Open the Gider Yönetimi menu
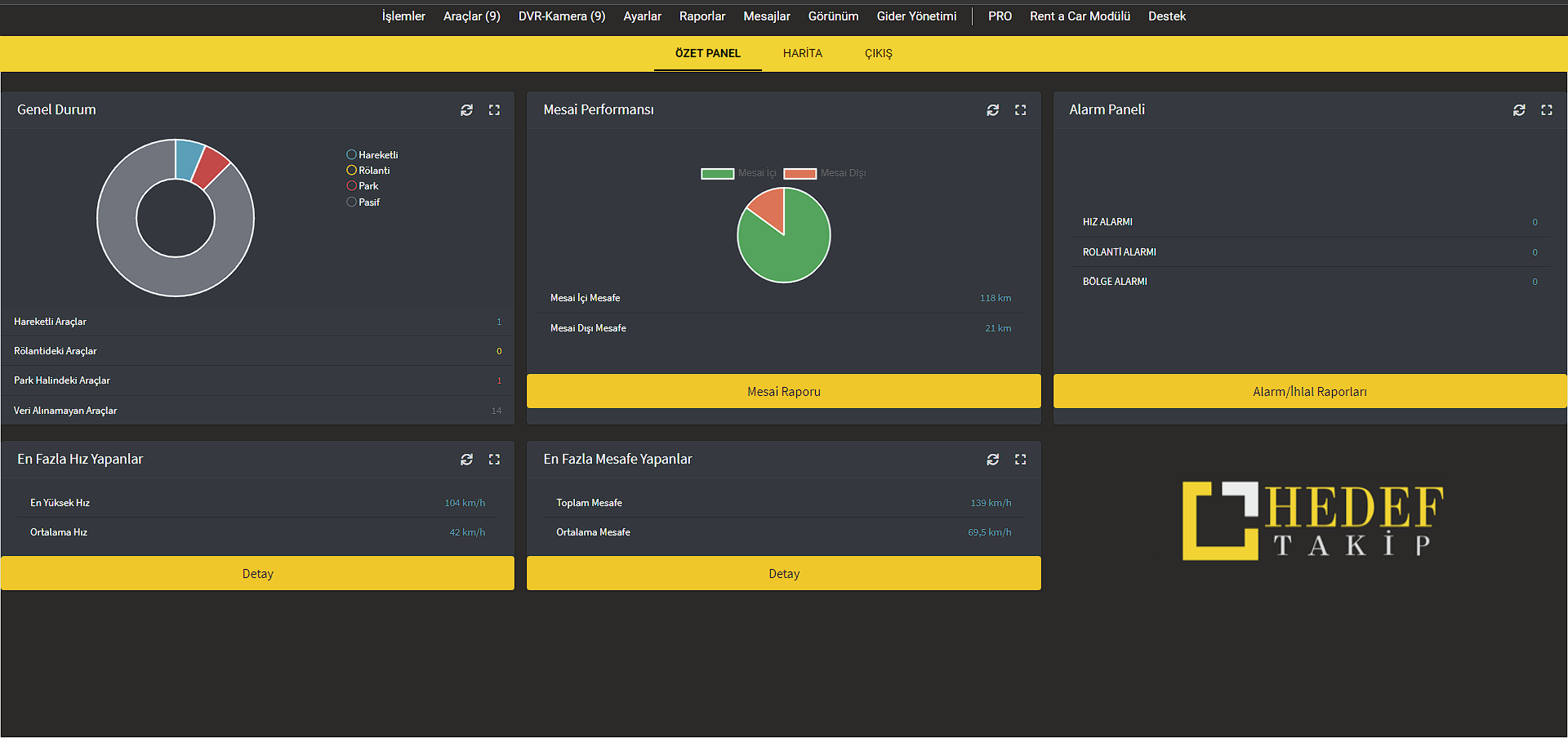 coord(917,16)
